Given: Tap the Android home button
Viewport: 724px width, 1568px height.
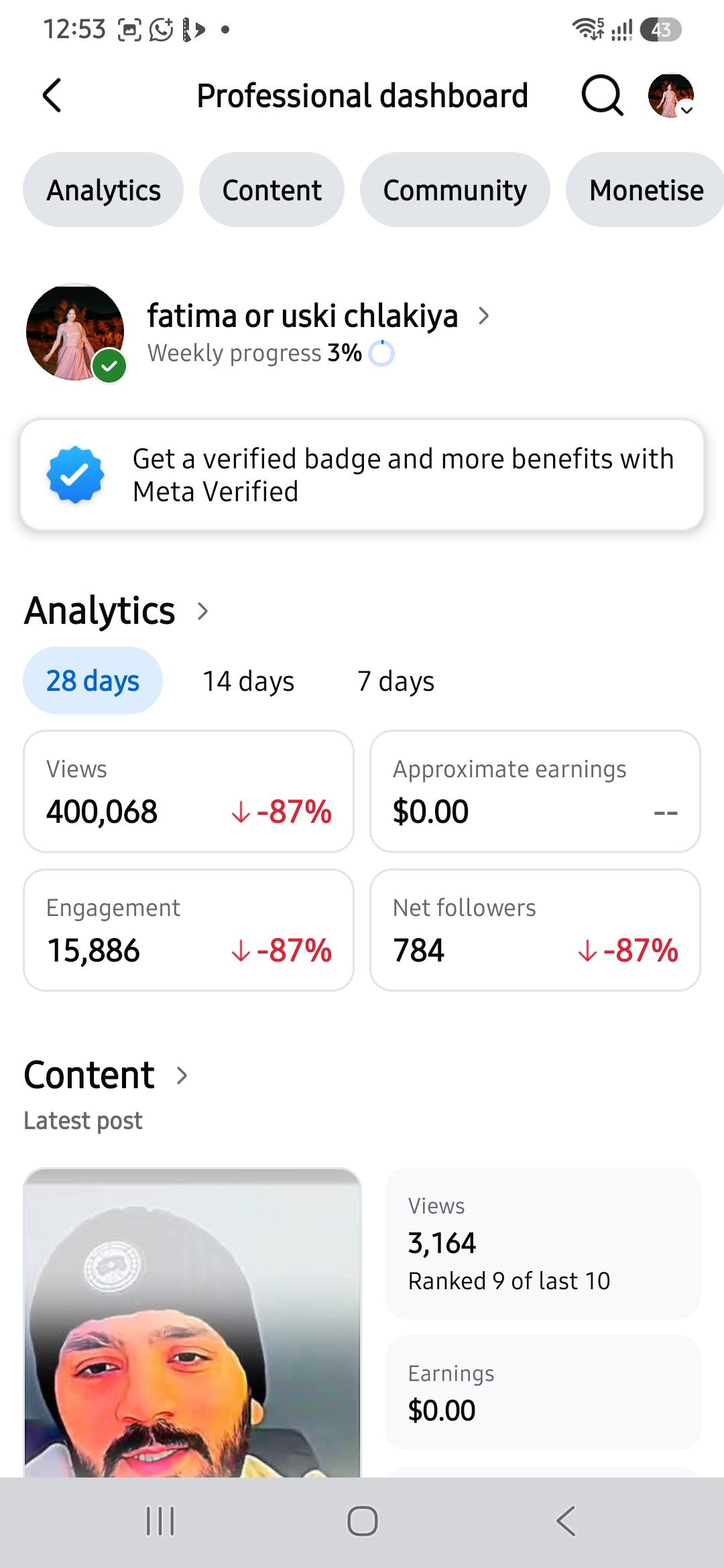Looking at the screenshot, I should coord(362,1521).
